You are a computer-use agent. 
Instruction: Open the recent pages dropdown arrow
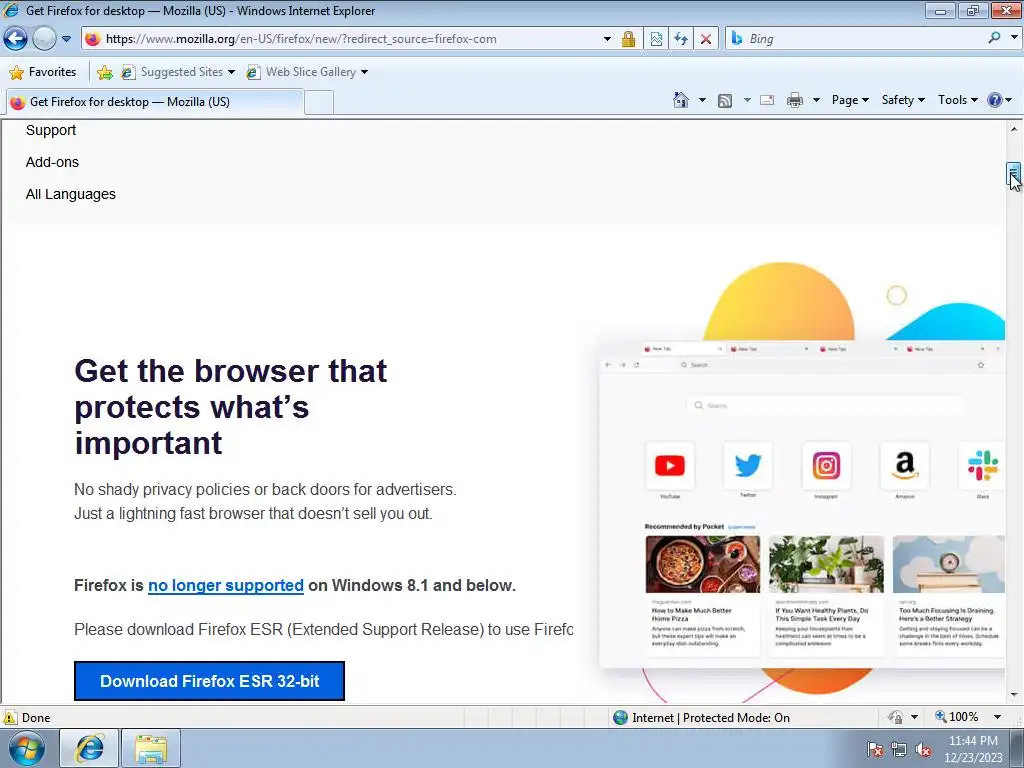[67, 39]
